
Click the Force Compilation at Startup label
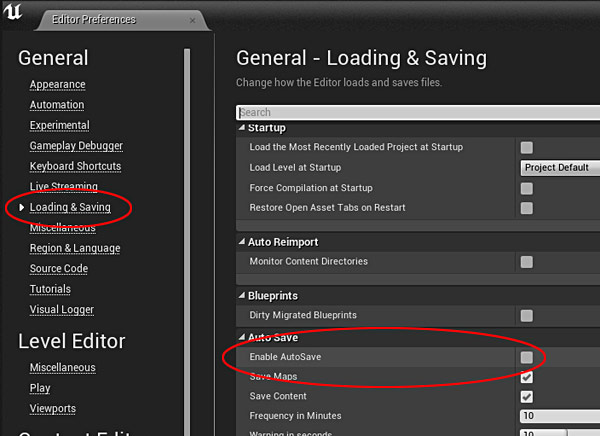[311, 188]
